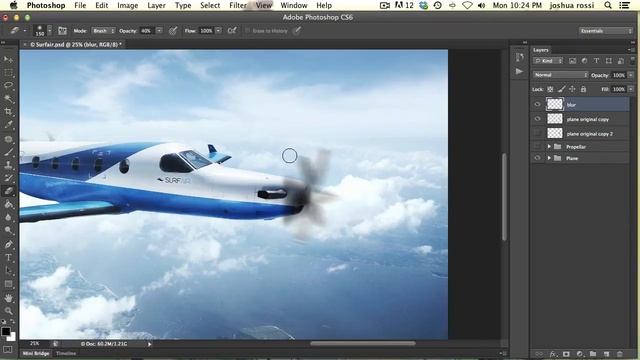Viewport: 640px width, 360px height.
Task: Open the Flow slider dropdown
Action: [x=218, y=31]
